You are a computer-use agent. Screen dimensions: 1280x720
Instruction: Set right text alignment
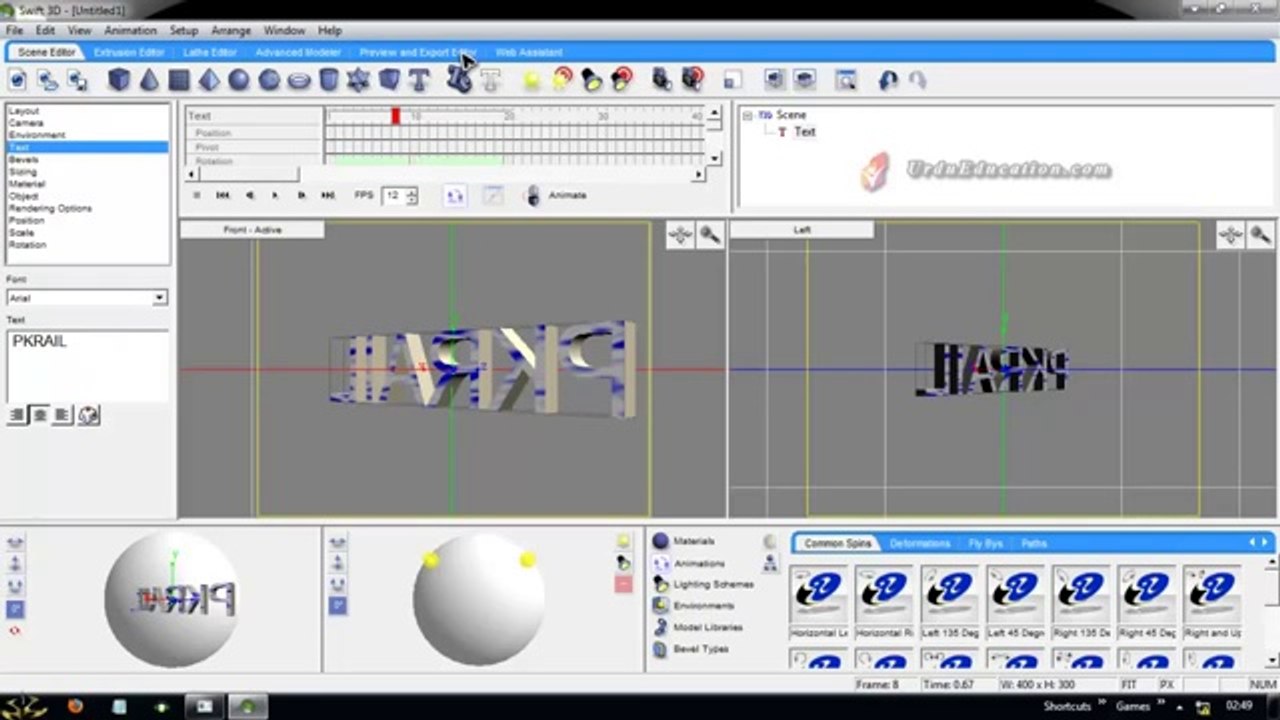(x=62, y=415)
